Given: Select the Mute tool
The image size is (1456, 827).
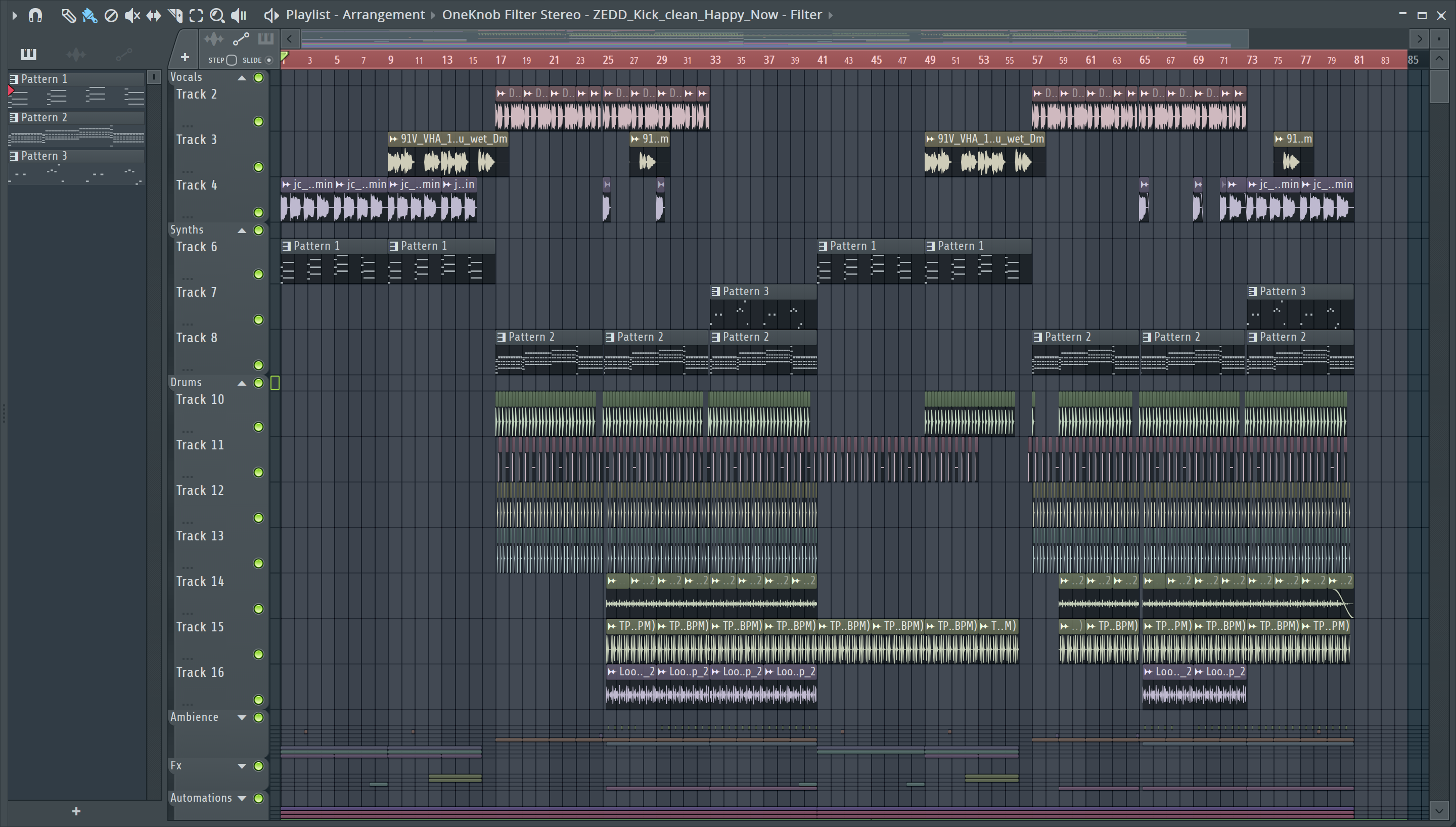Looking at the screenshot, I should (x=132, y=15).
